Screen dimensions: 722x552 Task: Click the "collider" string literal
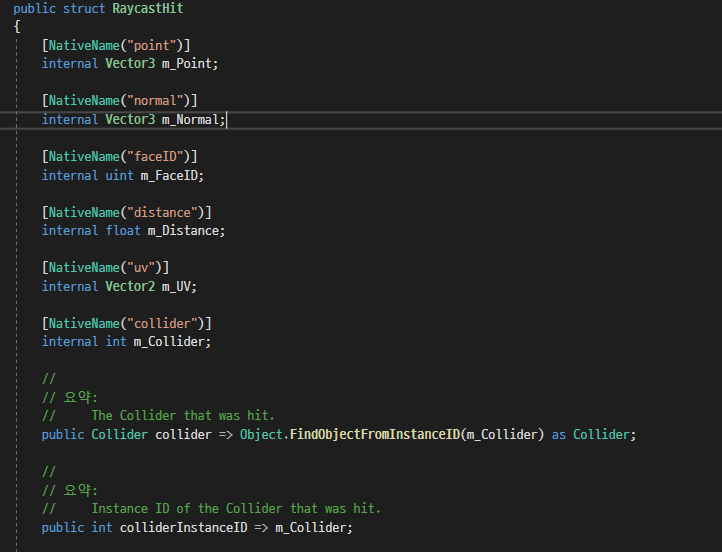[x=163, y=323]
